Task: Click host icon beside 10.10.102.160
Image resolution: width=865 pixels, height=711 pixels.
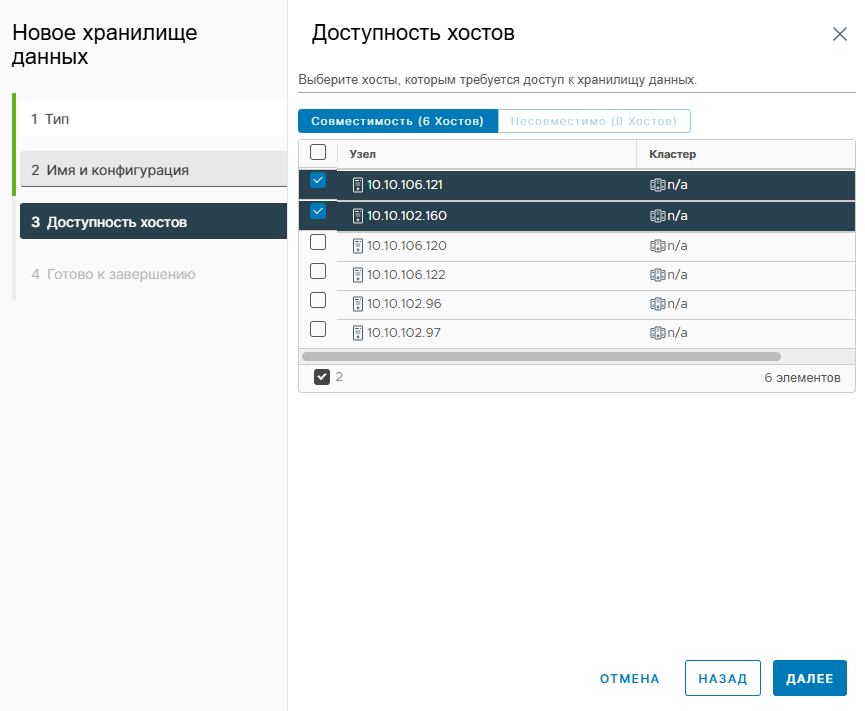Action: 358,216
